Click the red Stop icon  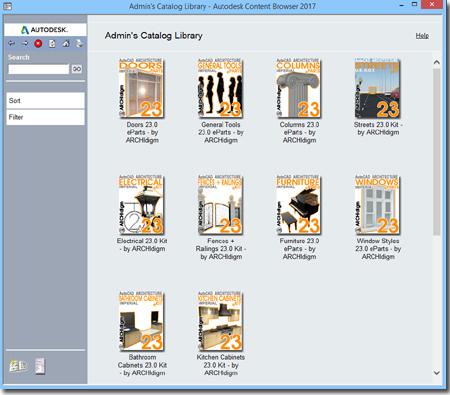tap(38, 43)
